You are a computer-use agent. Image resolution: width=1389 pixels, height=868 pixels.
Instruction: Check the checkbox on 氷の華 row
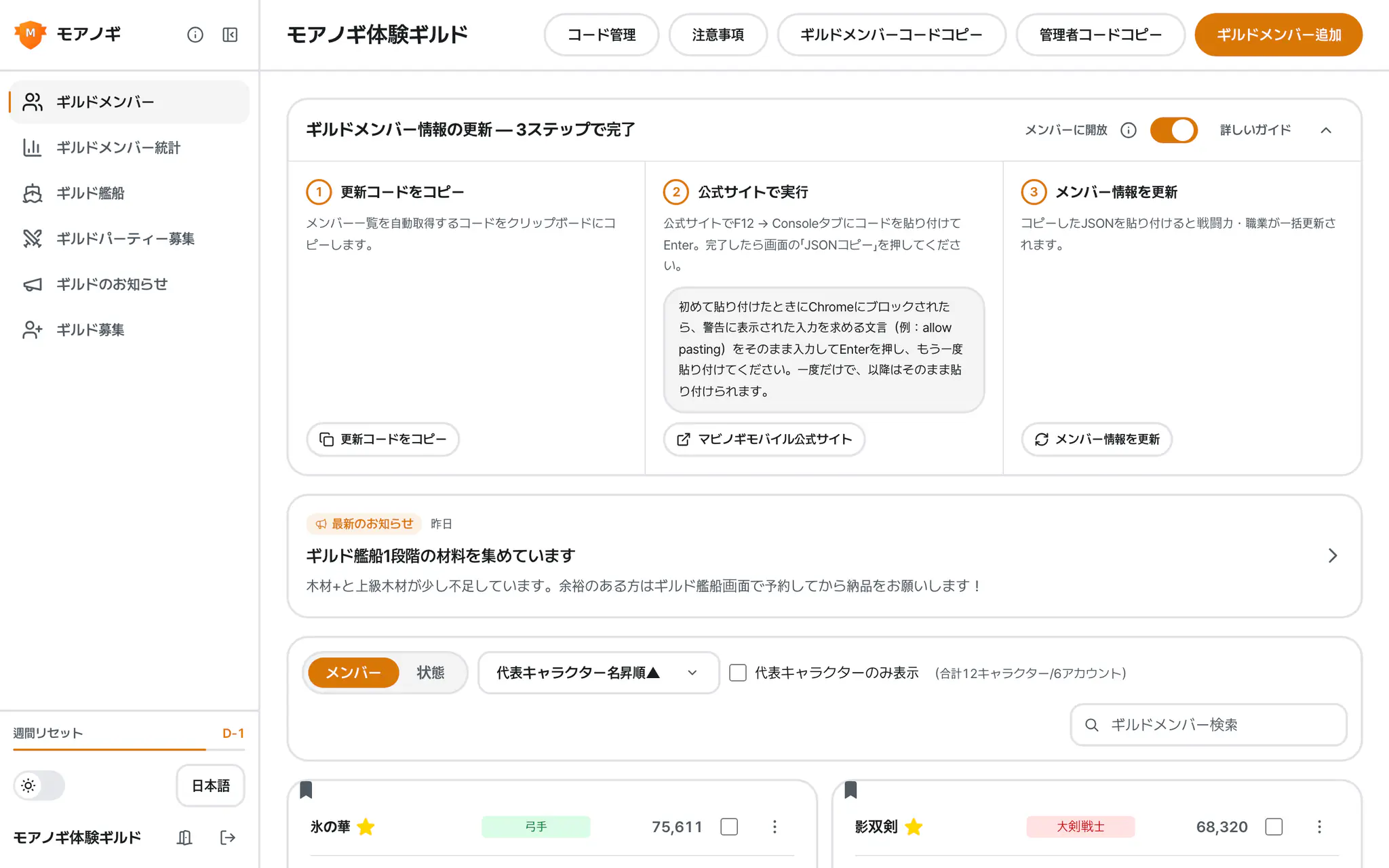[729, 827]
